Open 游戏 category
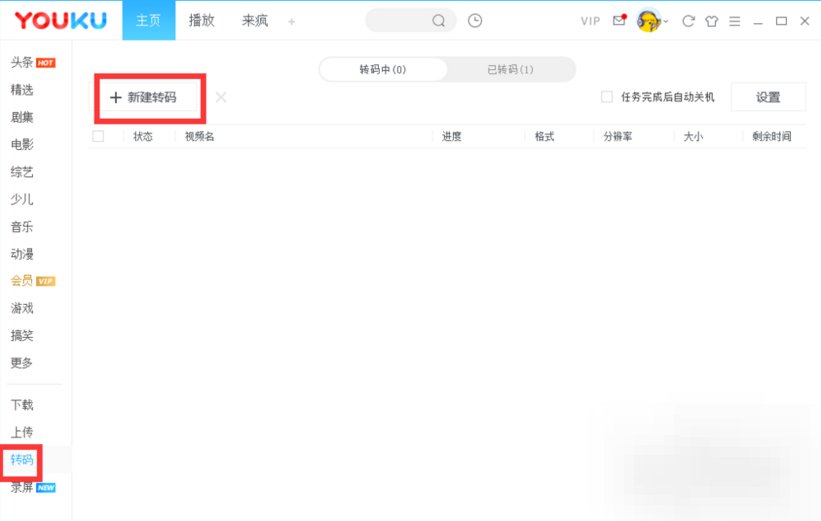Image resolution: width=821 pixels, height=521 pixels. [x=22, y=308]
